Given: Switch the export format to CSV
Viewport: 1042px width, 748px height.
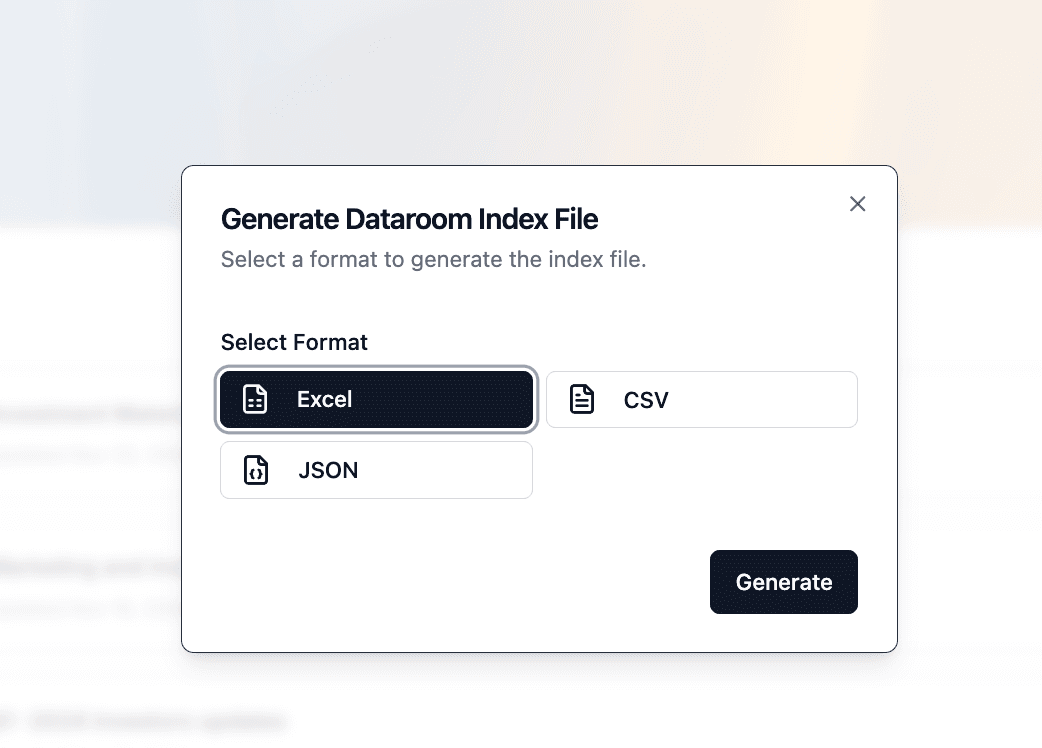Looking at the screenshot, I should pyautogui.click(x=701, y=398).
